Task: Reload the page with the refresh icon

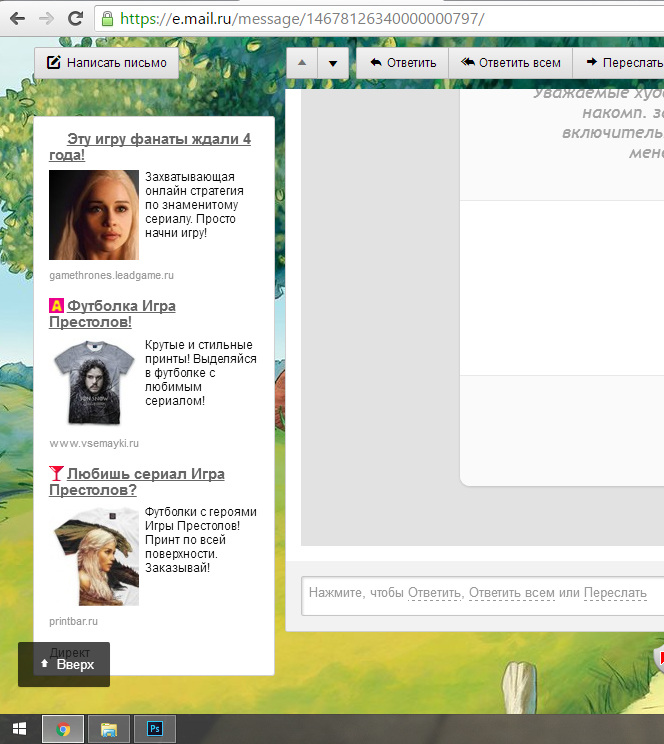Action: pyautogui.click(x=75, y=19)
